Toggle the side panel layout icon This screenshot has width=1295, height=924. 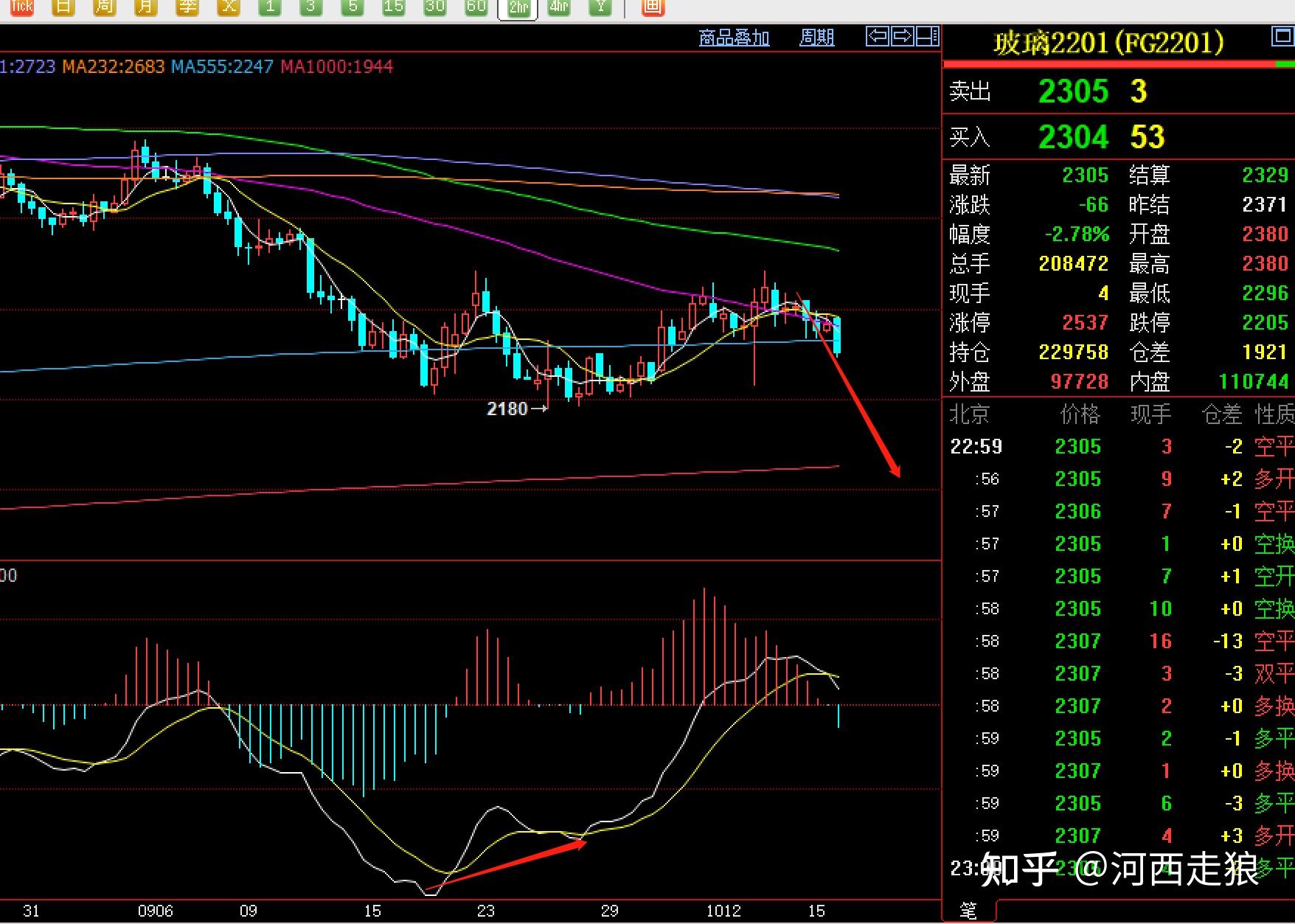coord(927,35)
